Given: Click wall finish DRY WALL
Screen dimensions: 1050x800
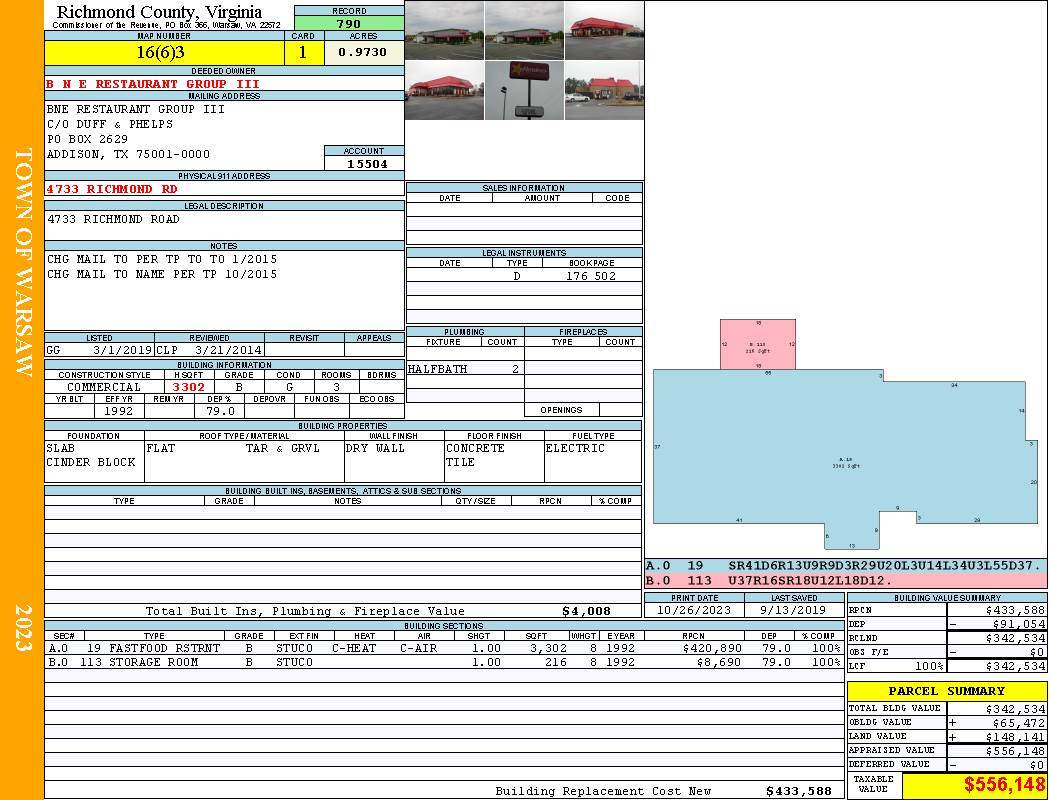Looking at the screenshot, I should tap(375, 448).
